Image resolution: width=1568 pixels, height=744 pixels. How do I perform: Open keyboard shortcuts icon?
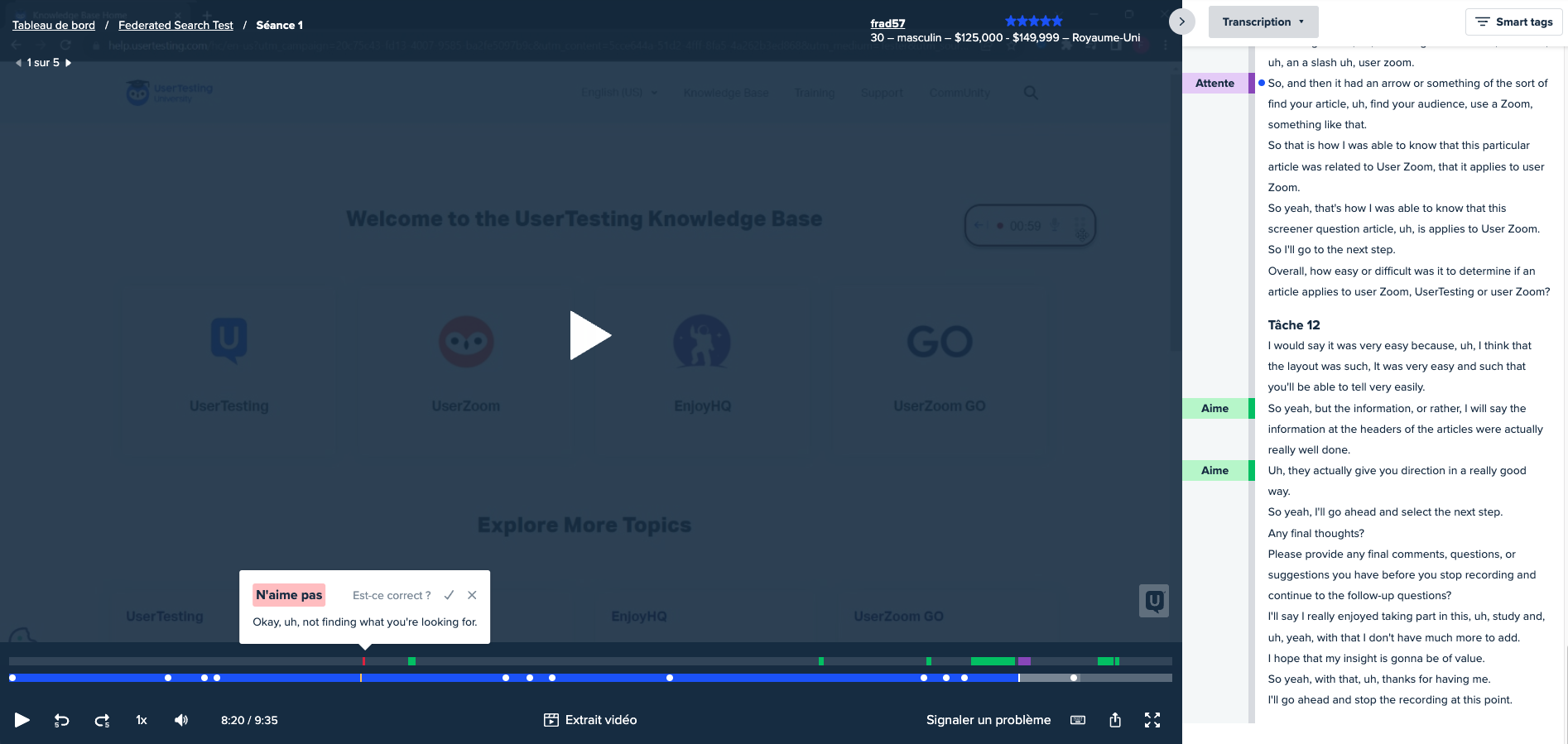(x=1078, y=720)
